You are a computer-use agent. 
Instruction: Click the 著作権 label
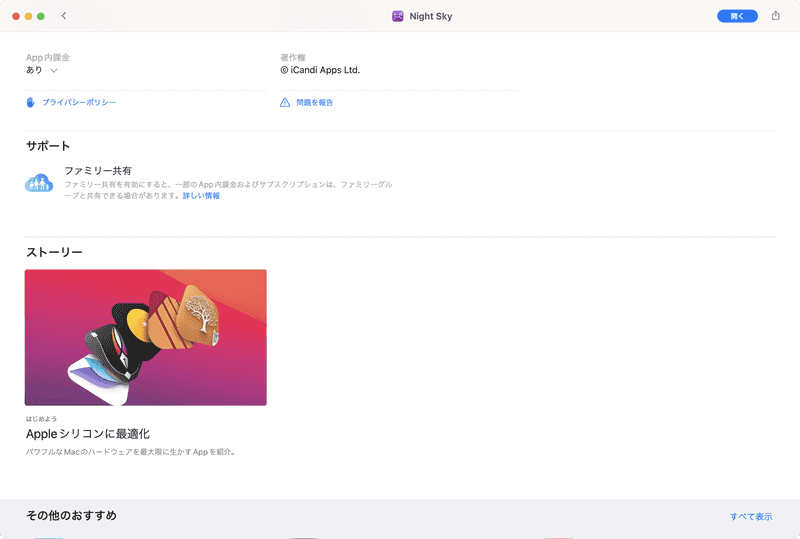point(293,58)
